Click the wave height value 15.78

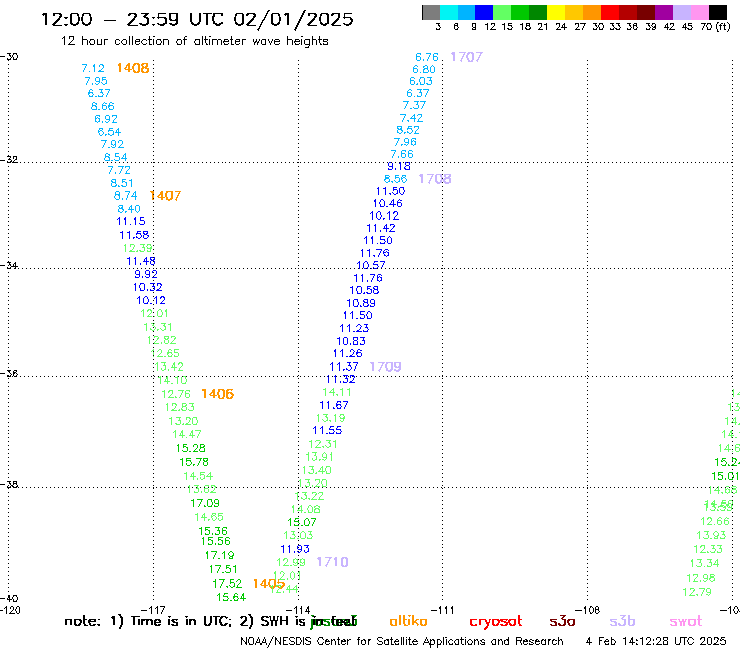point(194,462)
